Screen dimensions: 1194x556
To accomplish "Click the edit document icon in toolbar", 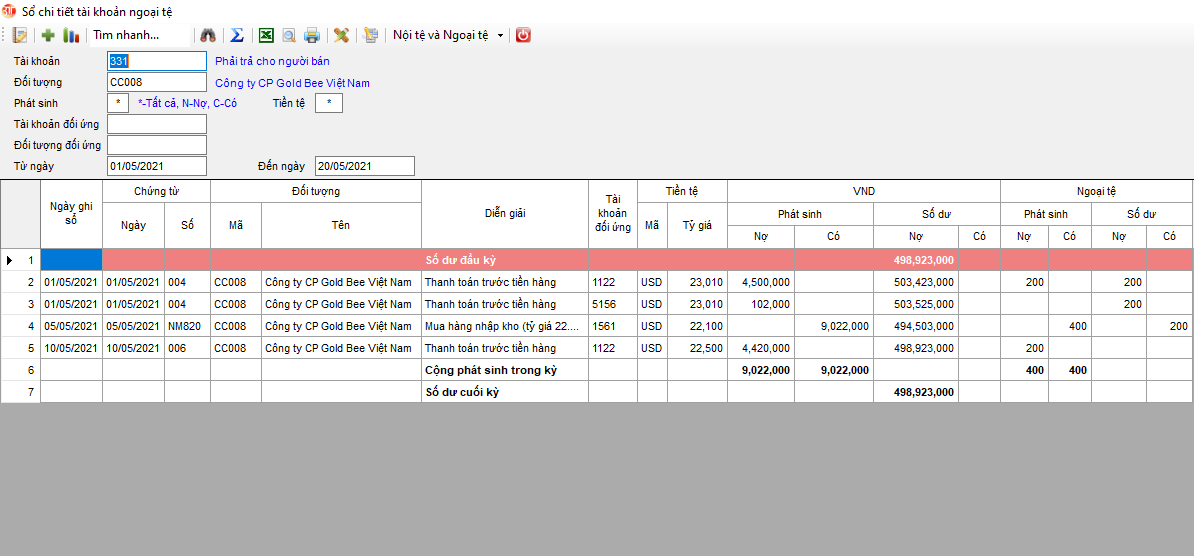I will coord(20,35).
